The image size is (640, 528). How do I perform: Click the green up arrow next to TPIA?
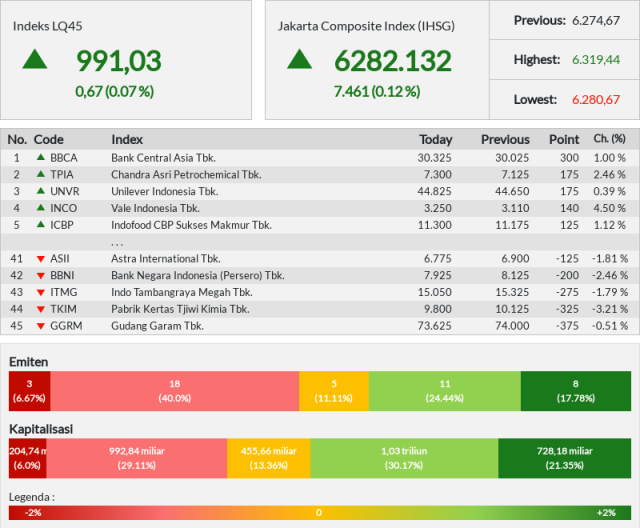tap(41, 174)
